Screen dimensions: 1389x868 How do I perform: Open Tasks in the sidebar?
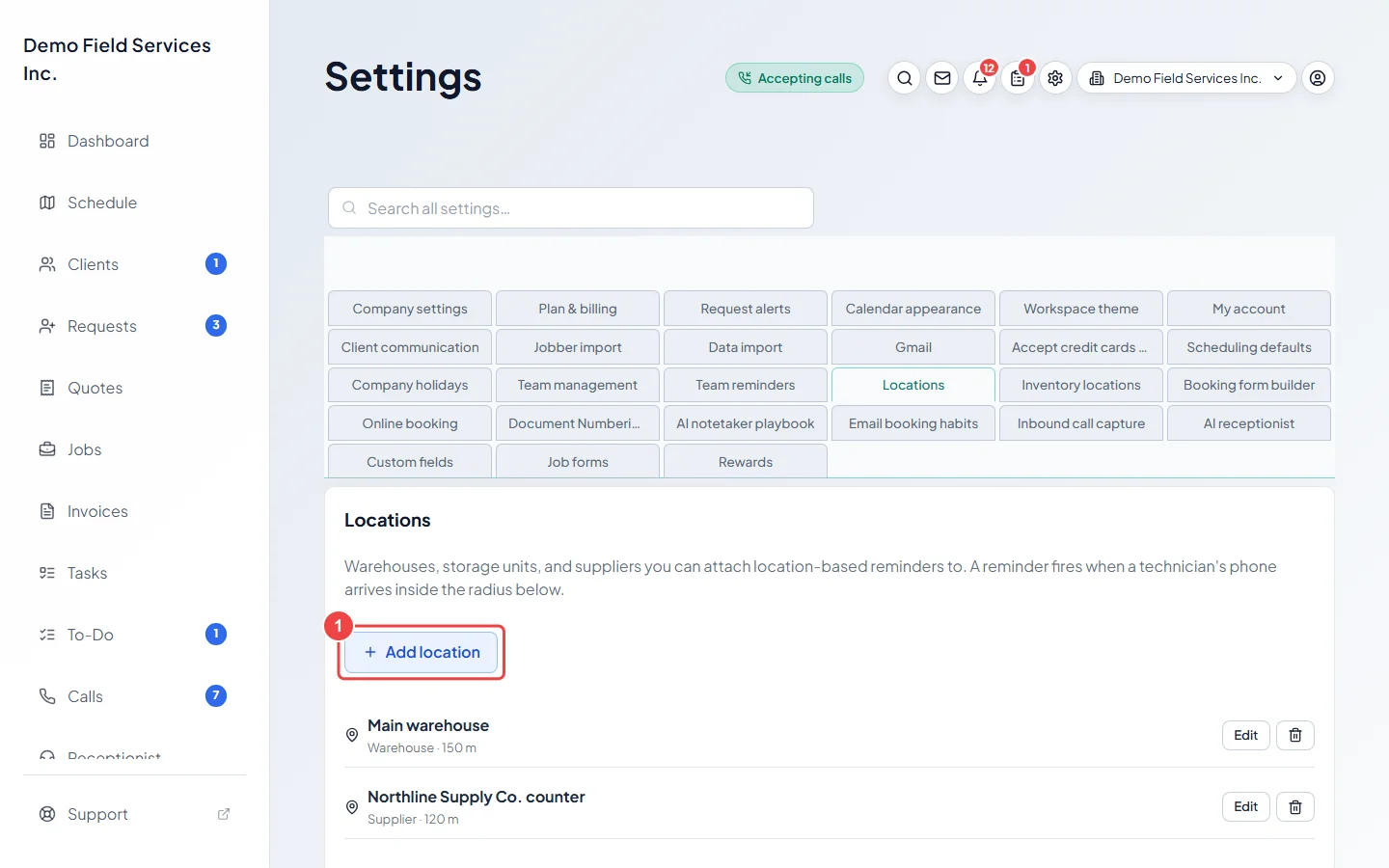point(135,573)
